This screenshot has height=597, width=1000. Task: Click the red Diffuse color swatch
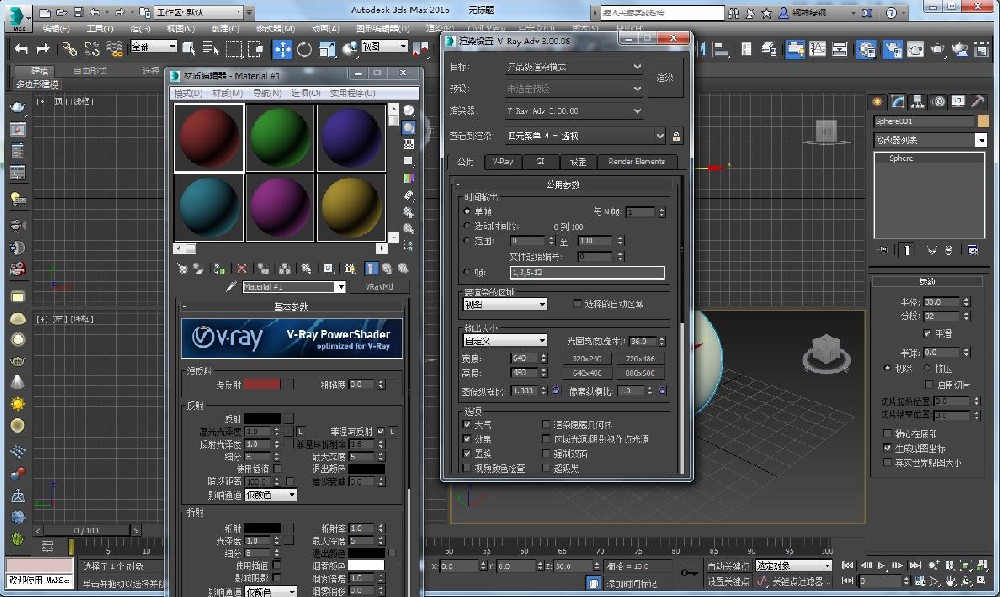coord(262,384)
